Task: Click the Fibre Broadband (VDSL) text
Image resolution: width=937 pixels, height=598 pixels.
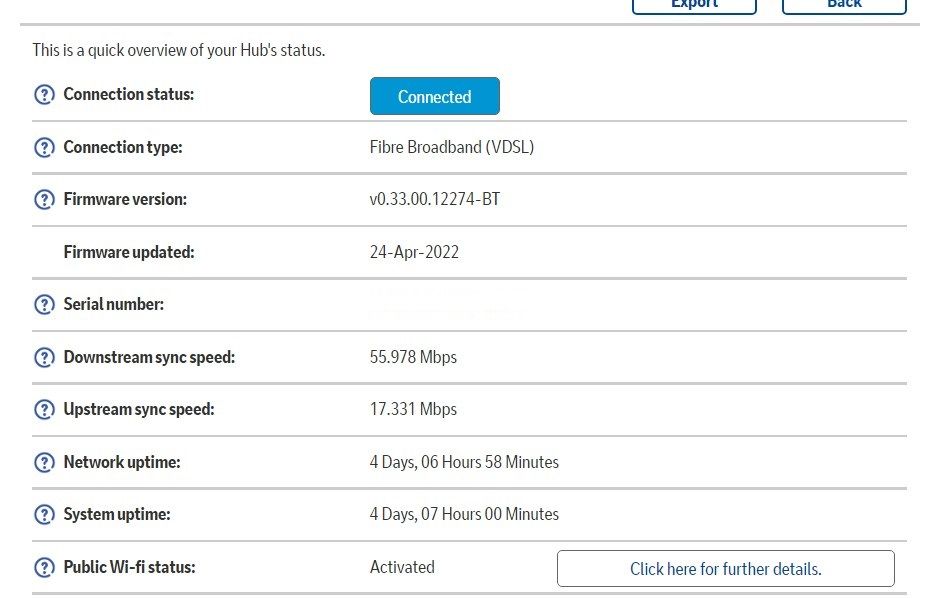Action: [x=452, y=147]
